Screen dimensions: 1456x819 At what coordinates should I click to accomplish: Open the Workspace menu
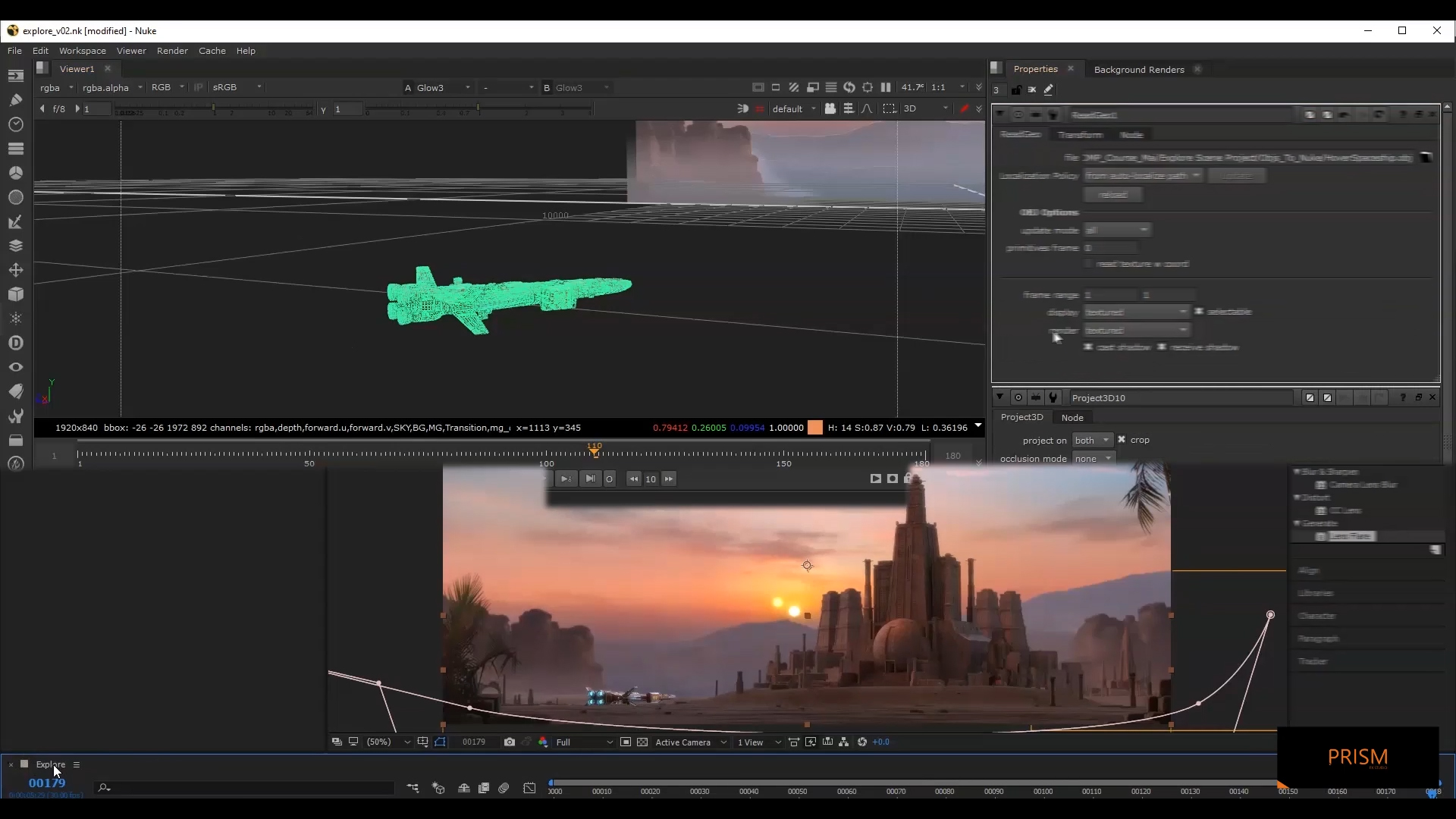pyautogui.click(x=82, y=51)
